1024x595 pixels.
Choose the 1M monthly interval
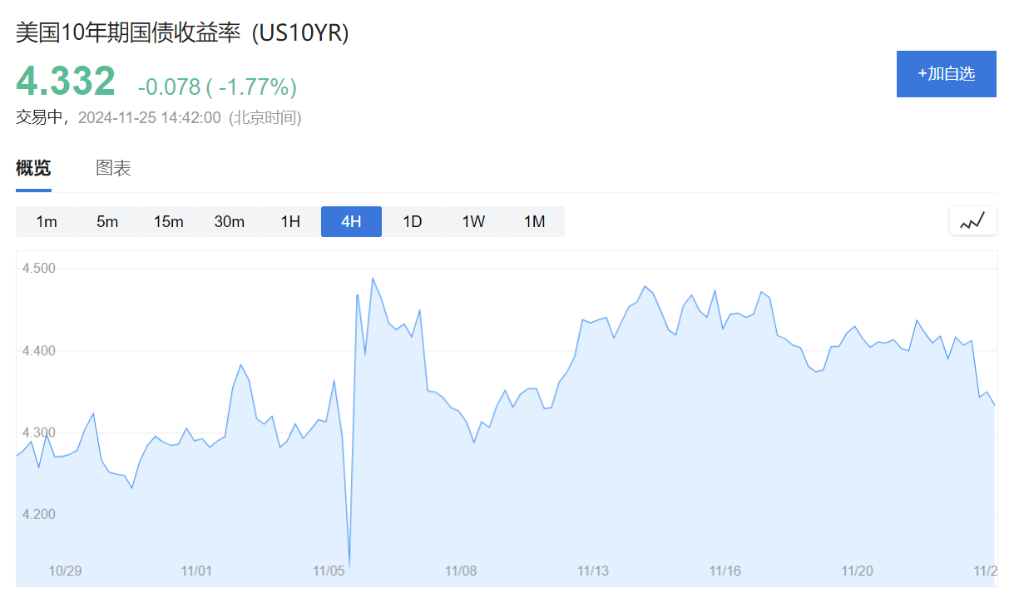click(x=534, y=222)
